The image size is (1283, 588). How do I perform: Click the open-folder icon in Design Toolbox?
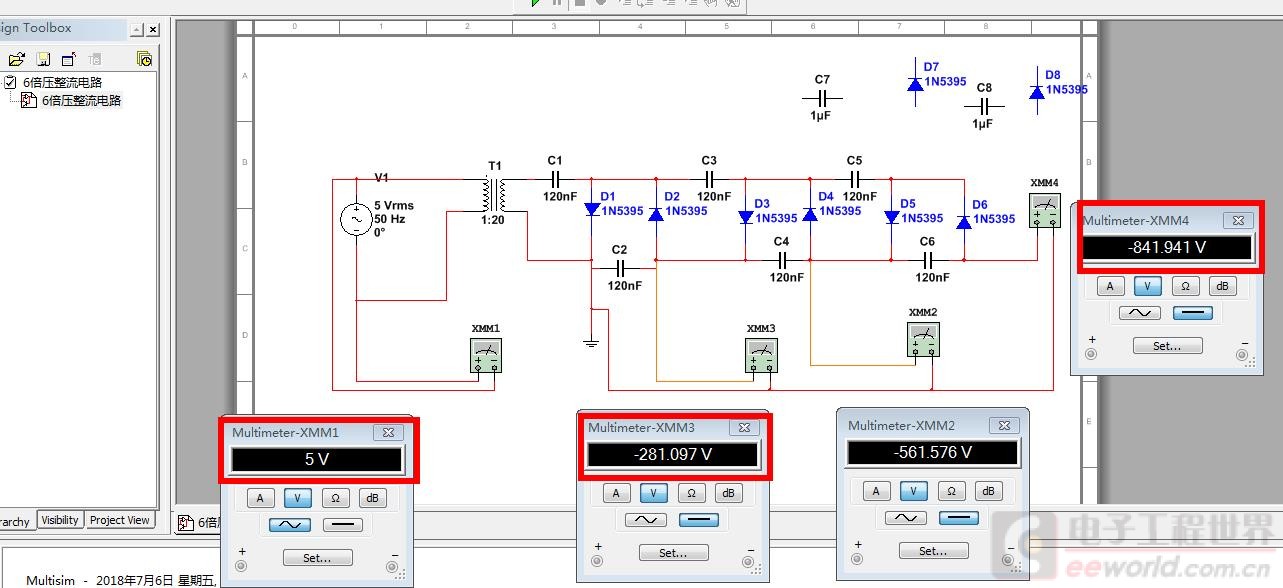pyautogui.click(x=17, y=60)
